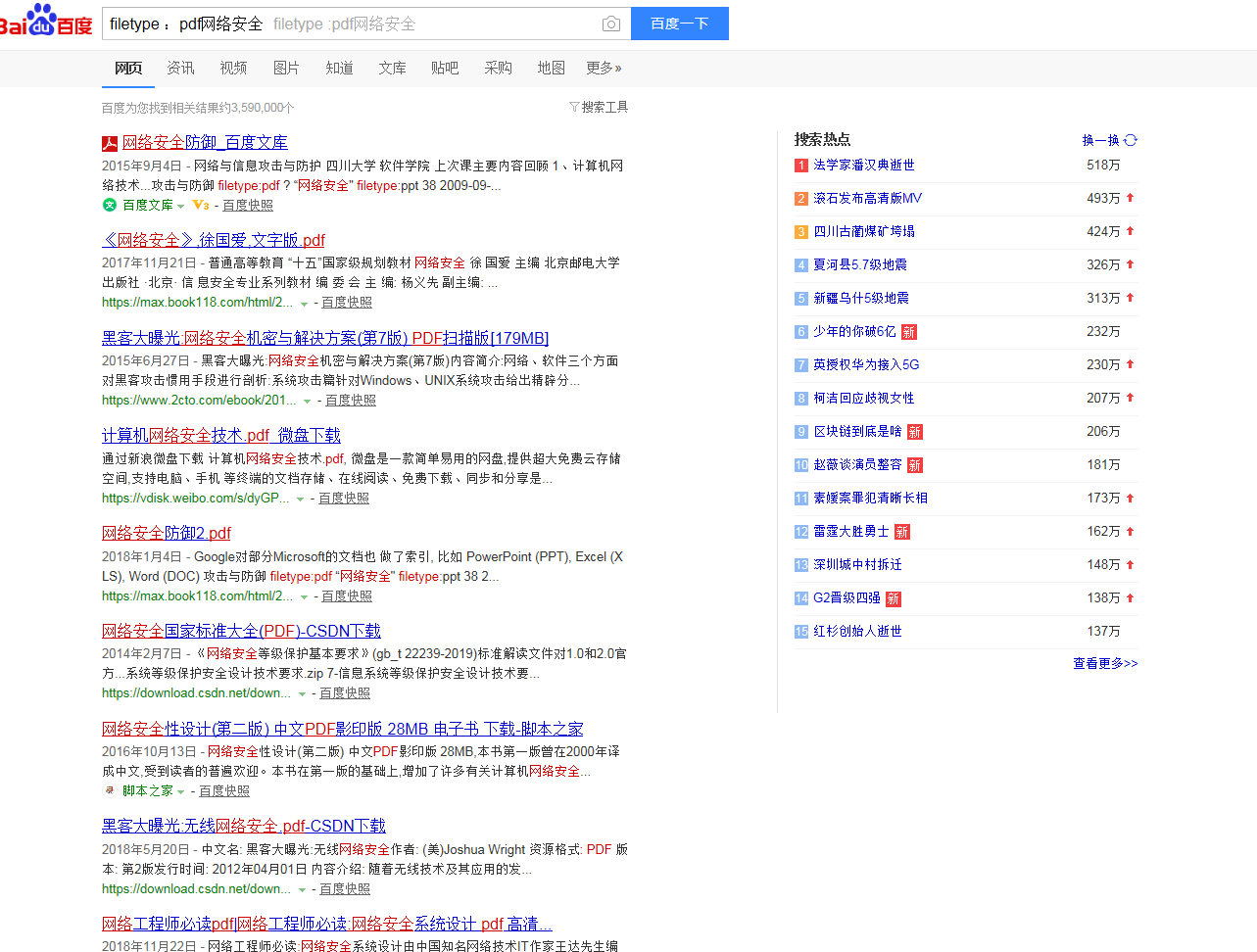Click the result count text 百度为您找到相关结果约3,590,000个
This screenshot has width=1257, height=952.
pos(198,108)
